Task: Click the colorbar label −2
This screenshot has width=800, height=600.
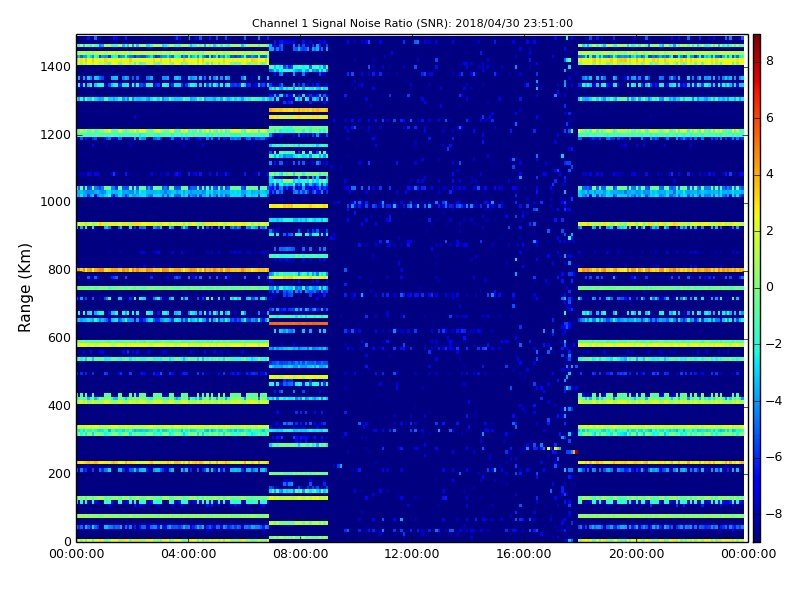Action: pos(774,344)
